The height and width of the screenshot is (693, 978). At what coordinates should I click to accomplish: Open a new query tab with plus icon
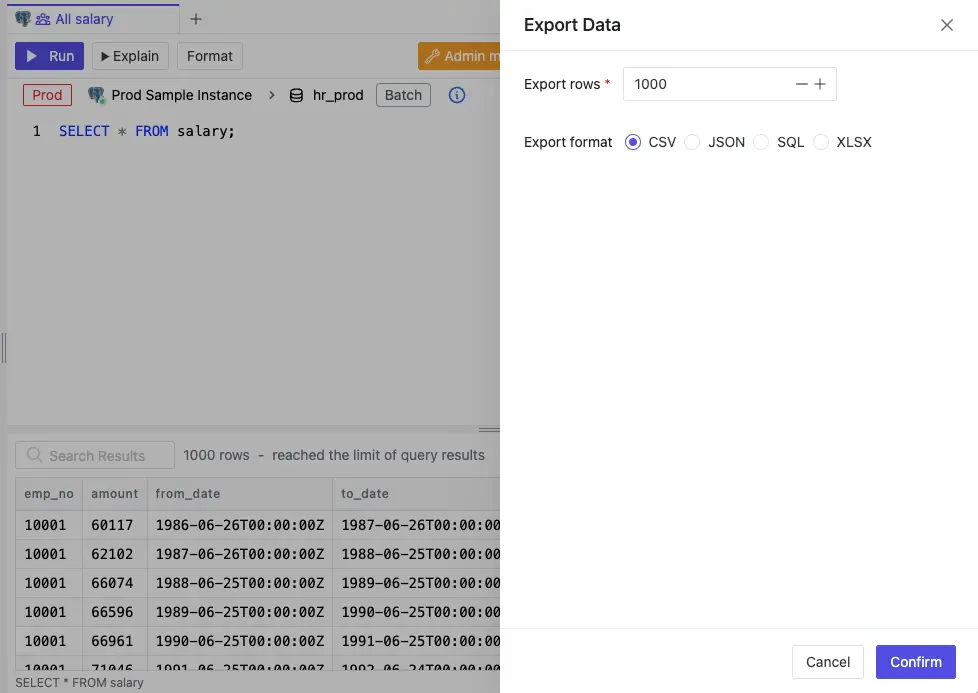196,18
